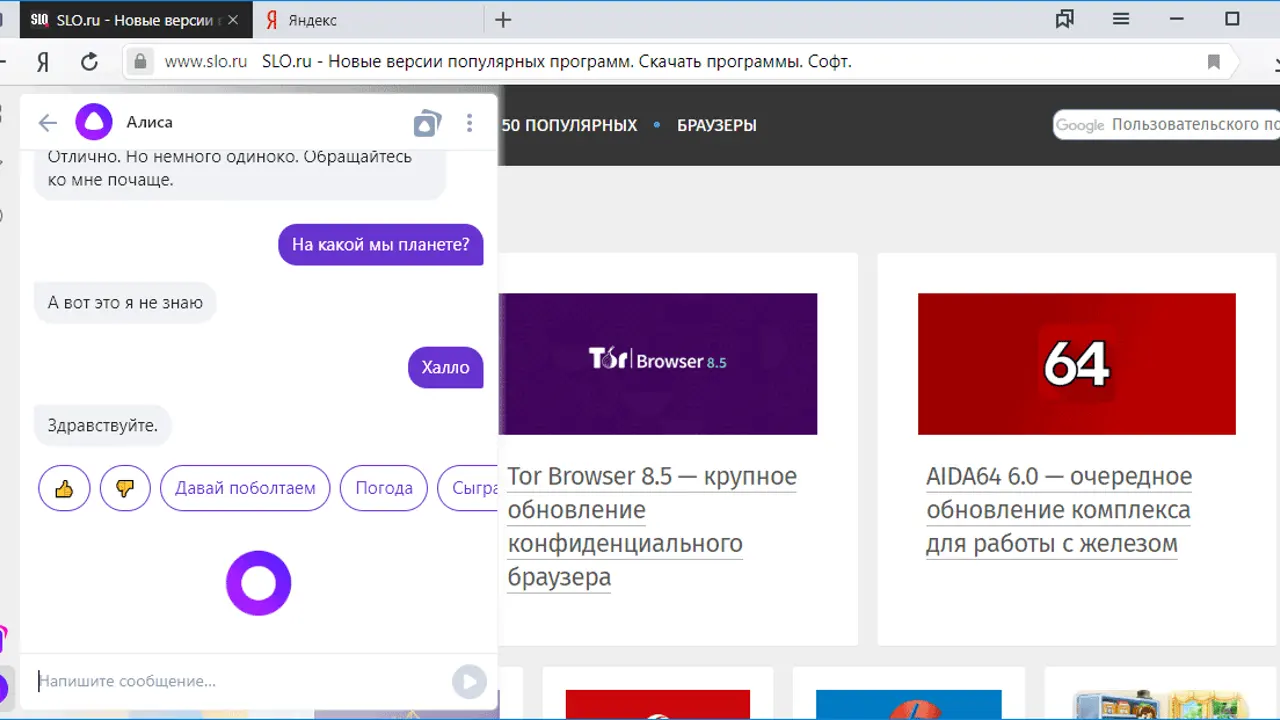
Task: Open the browser hamburger menu
Action: coord(1121,19)
